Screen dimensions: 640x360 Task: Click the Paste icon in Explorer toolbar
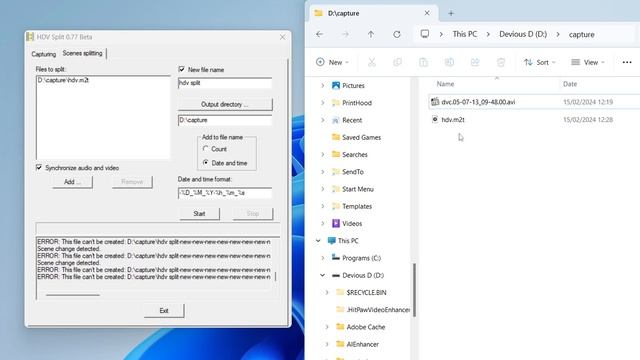click(423, 62)
